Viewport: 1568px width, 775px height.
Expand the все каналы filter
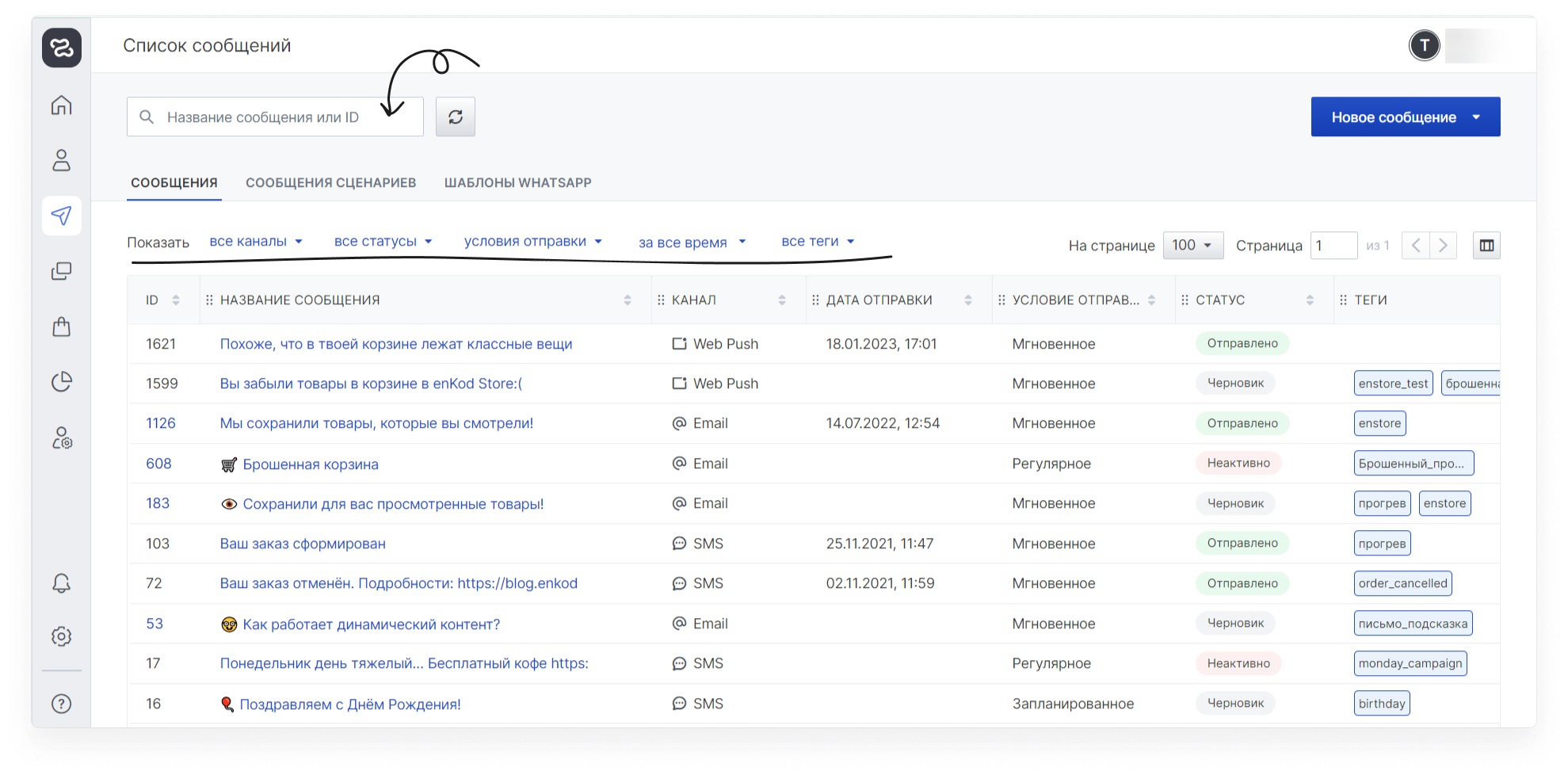[x=256, y=242]
